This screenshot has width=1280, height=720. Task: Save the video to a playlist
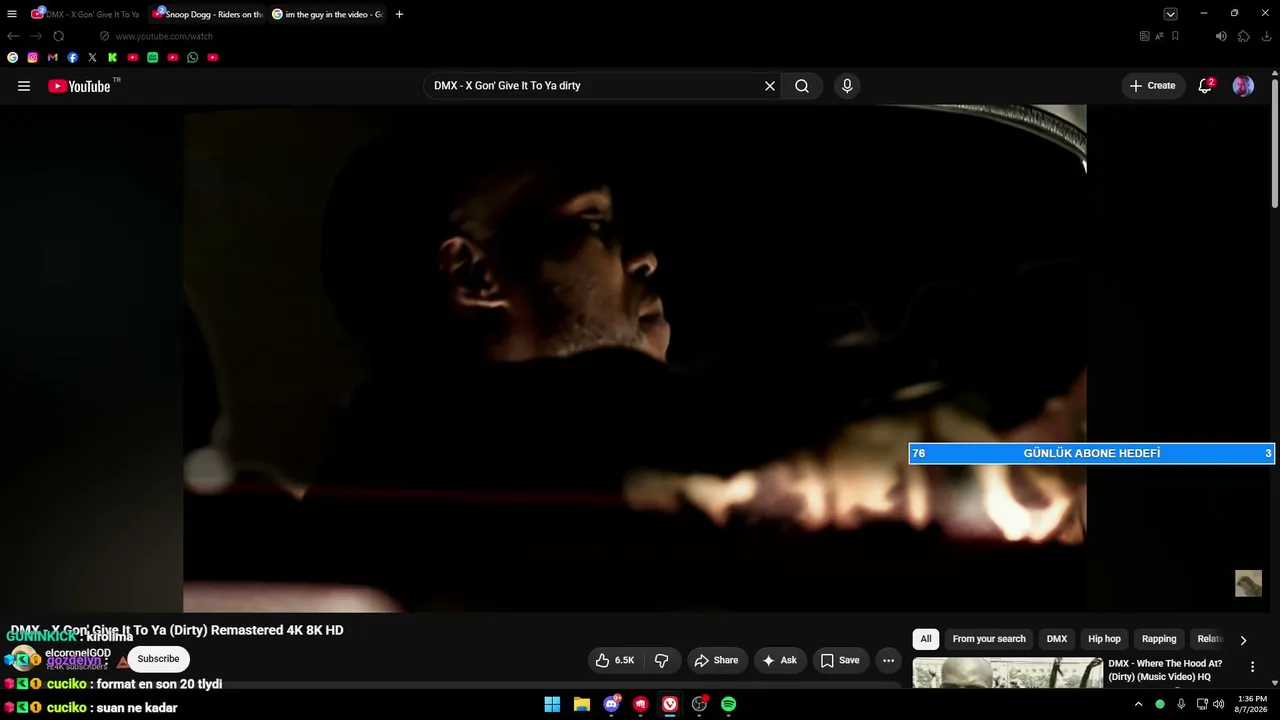pos(840,660)
